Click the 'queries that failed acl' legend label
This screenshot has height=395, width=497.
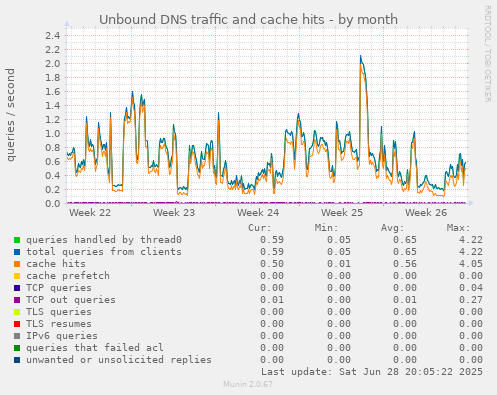[95, 348]
